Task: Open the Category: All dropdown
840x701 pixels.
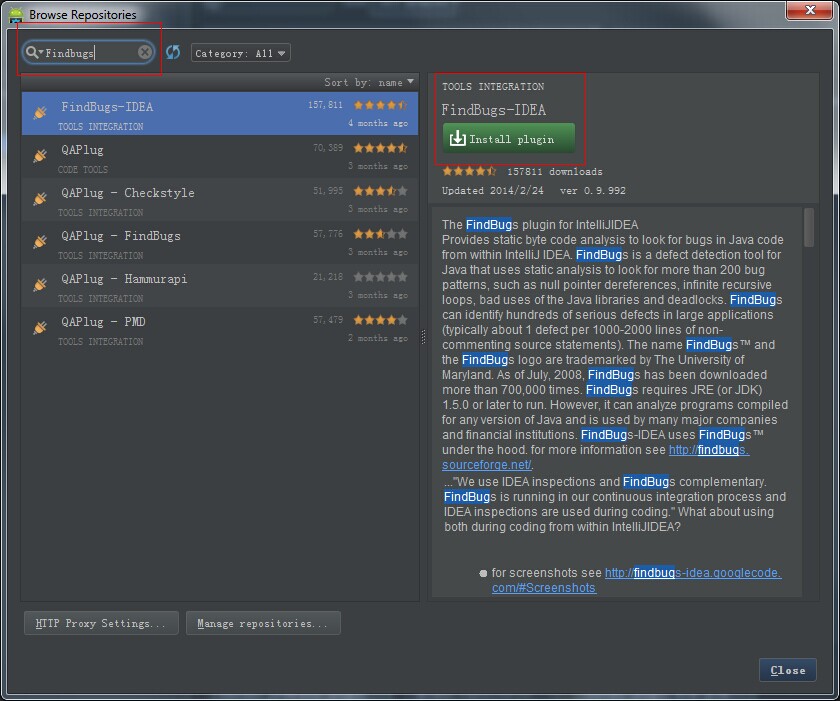Action: [241, 53]
